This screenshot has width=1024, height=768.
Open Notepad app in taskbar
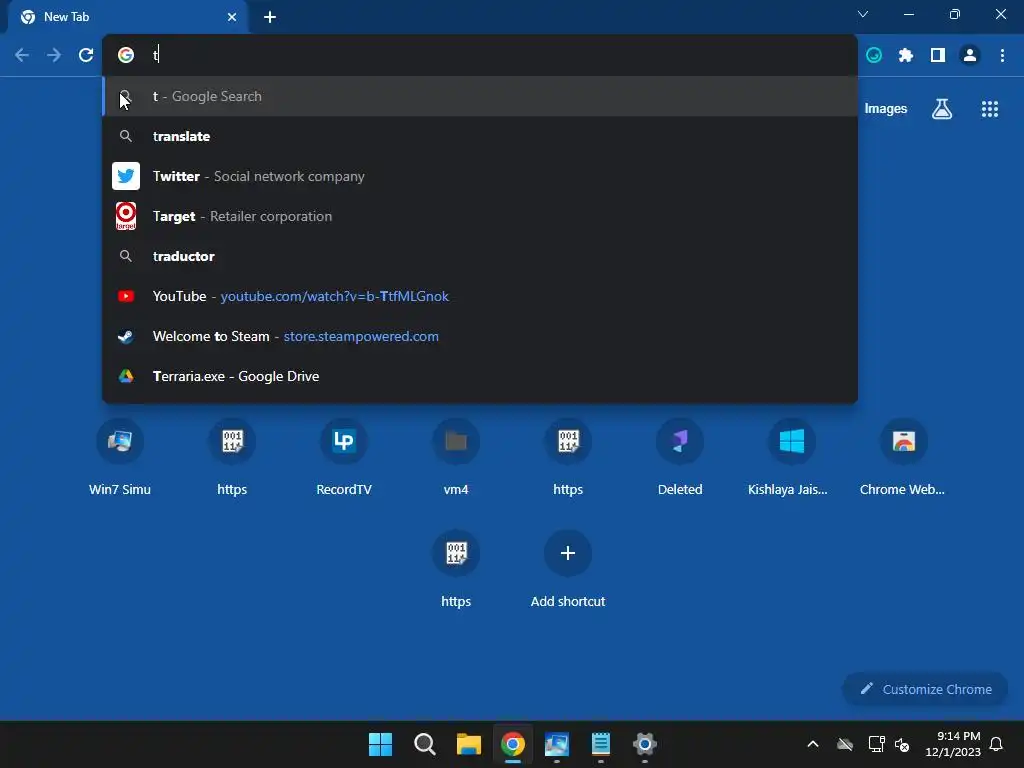(x=601, y=744)
